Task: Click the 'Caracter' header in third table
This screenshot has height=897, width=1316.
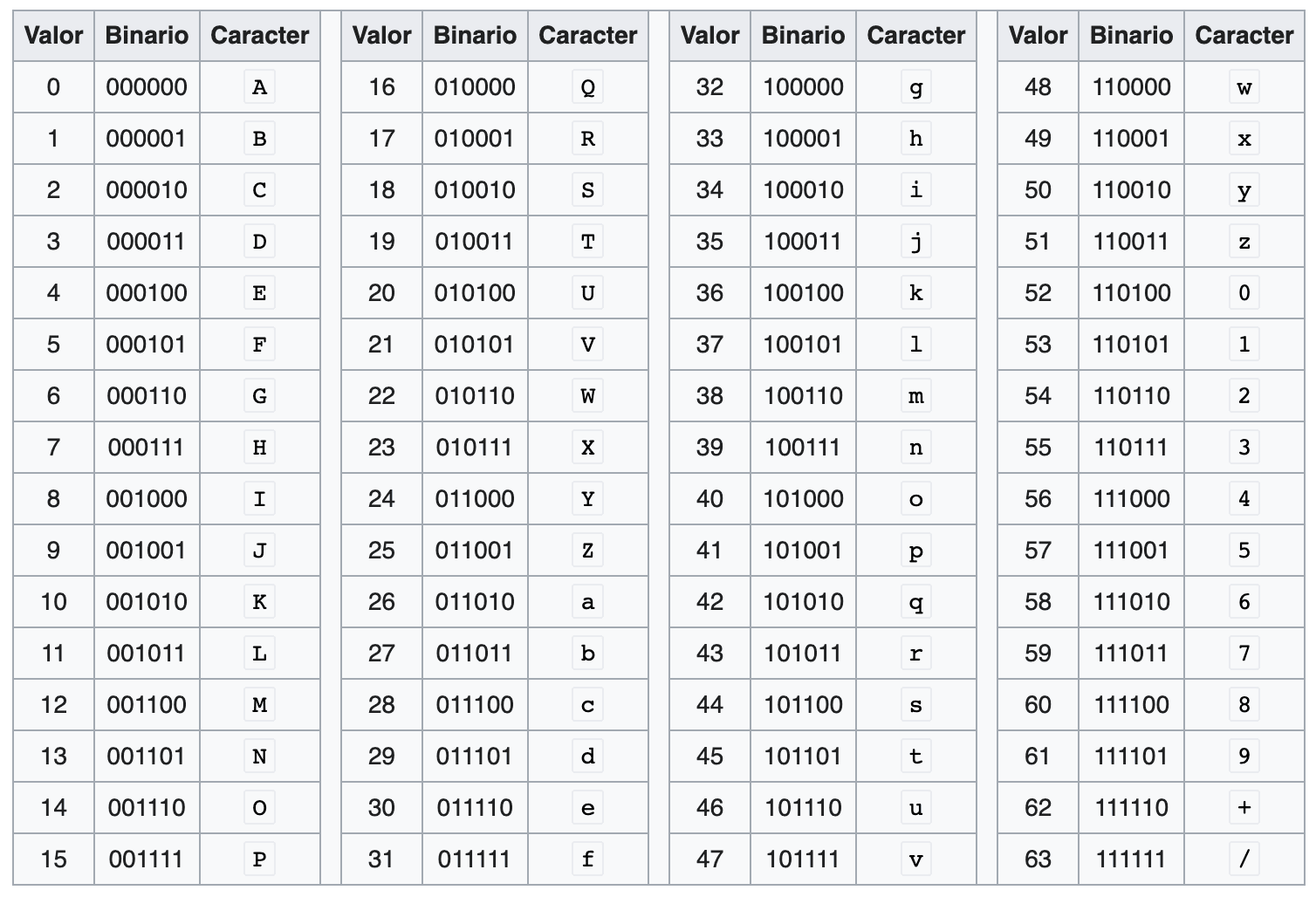Action: [x=915, y=36]
